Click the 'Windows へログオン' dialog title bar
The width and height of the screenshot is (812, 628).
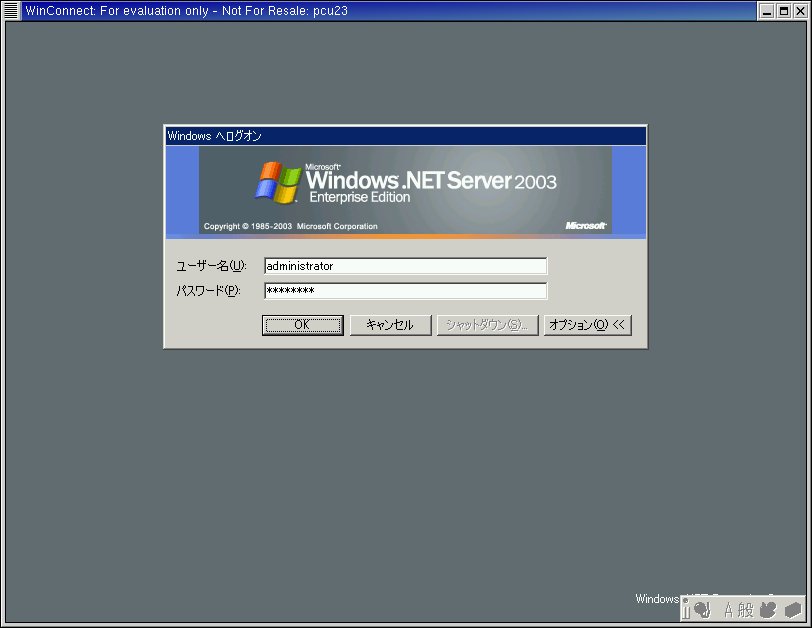click(405, 136)
